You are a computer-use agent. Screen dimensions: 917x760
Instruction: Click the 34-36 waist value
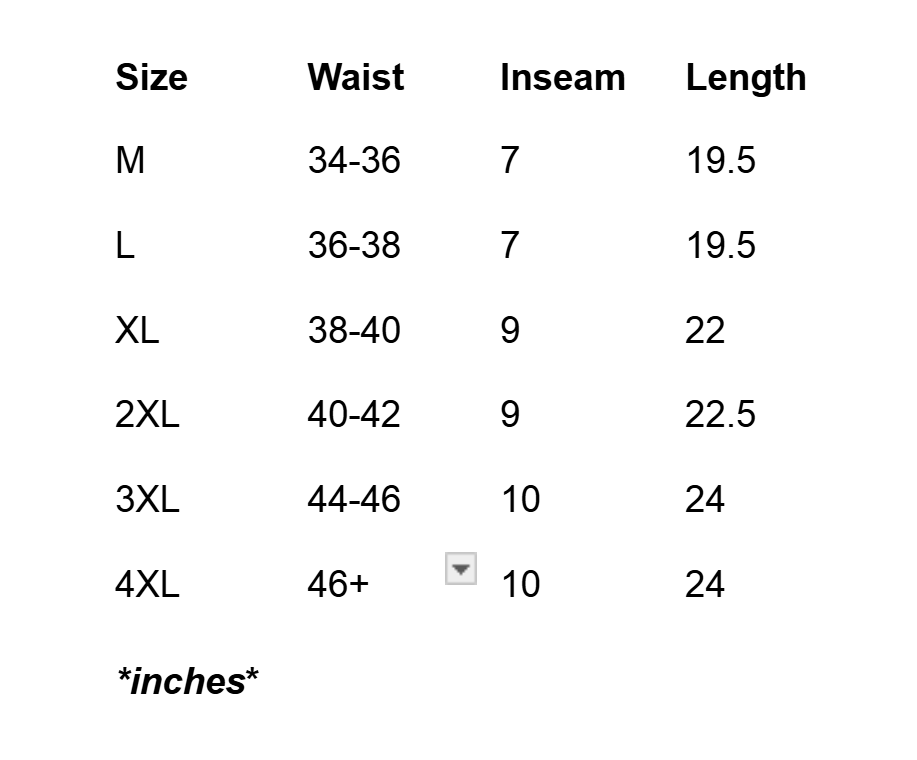tap(354, 160)
